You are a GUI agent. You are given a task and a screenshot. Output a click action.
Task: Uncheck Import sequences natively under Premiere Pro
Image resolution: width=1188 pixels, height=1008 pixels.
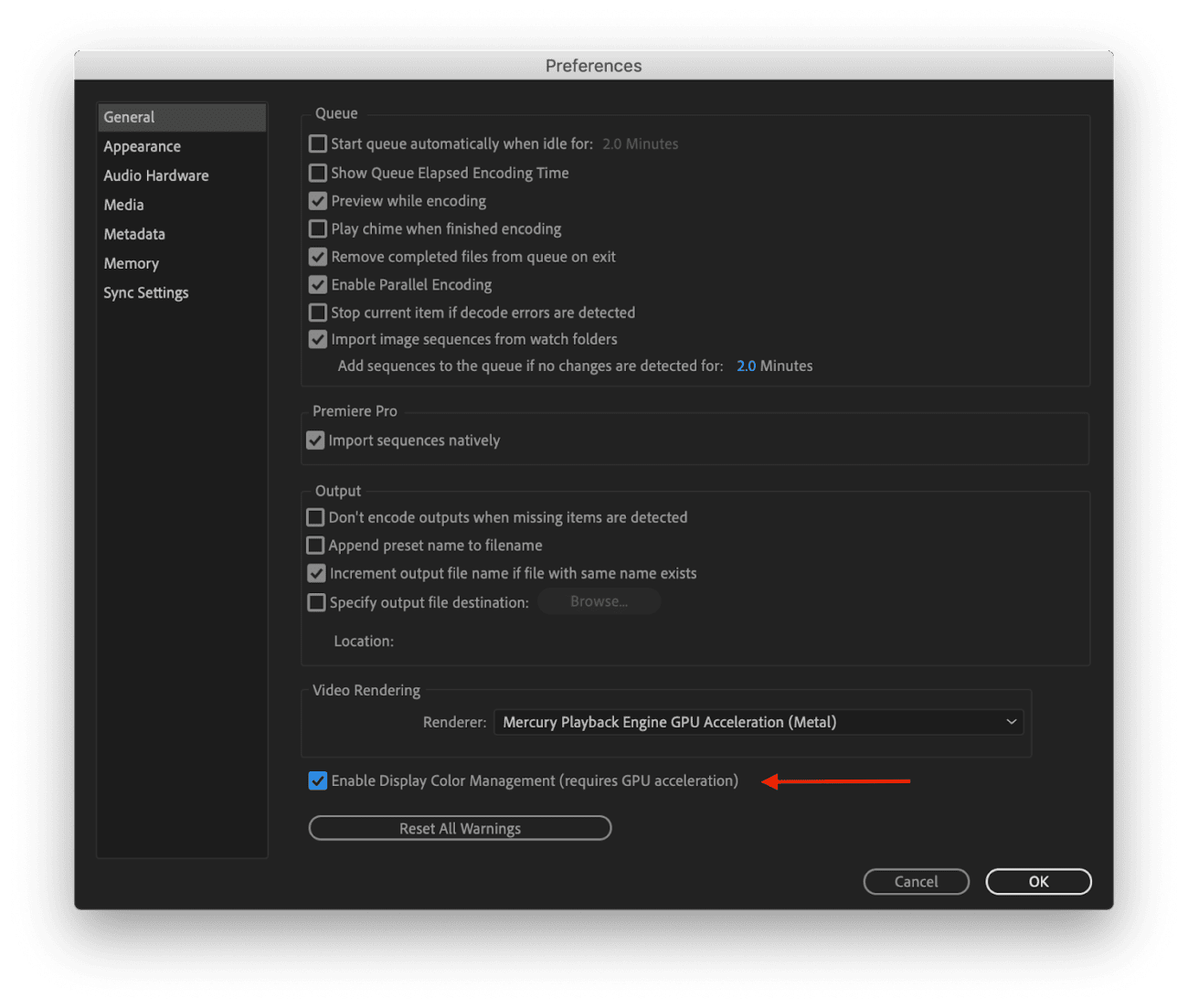(x=315, y=440)
